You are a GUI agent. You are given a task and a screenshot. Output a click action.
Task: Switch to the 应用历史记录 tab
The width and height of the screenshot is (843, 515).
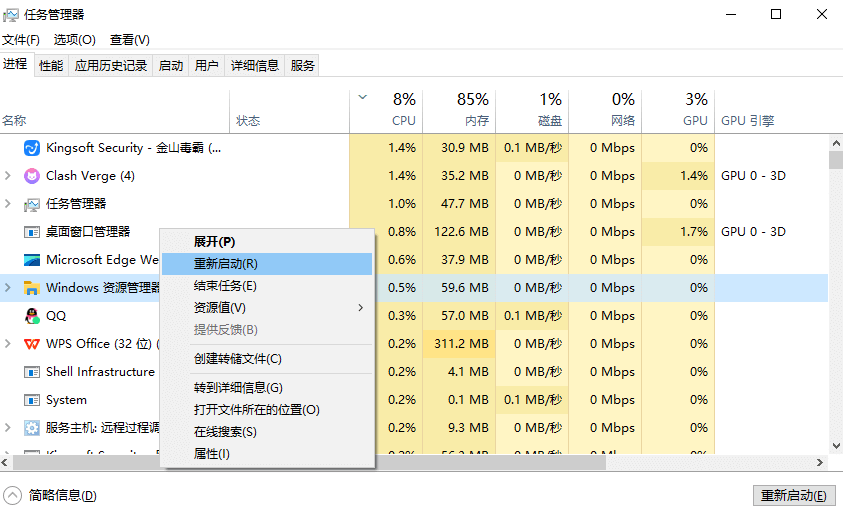pyautogui.click(x=111, y=66)
